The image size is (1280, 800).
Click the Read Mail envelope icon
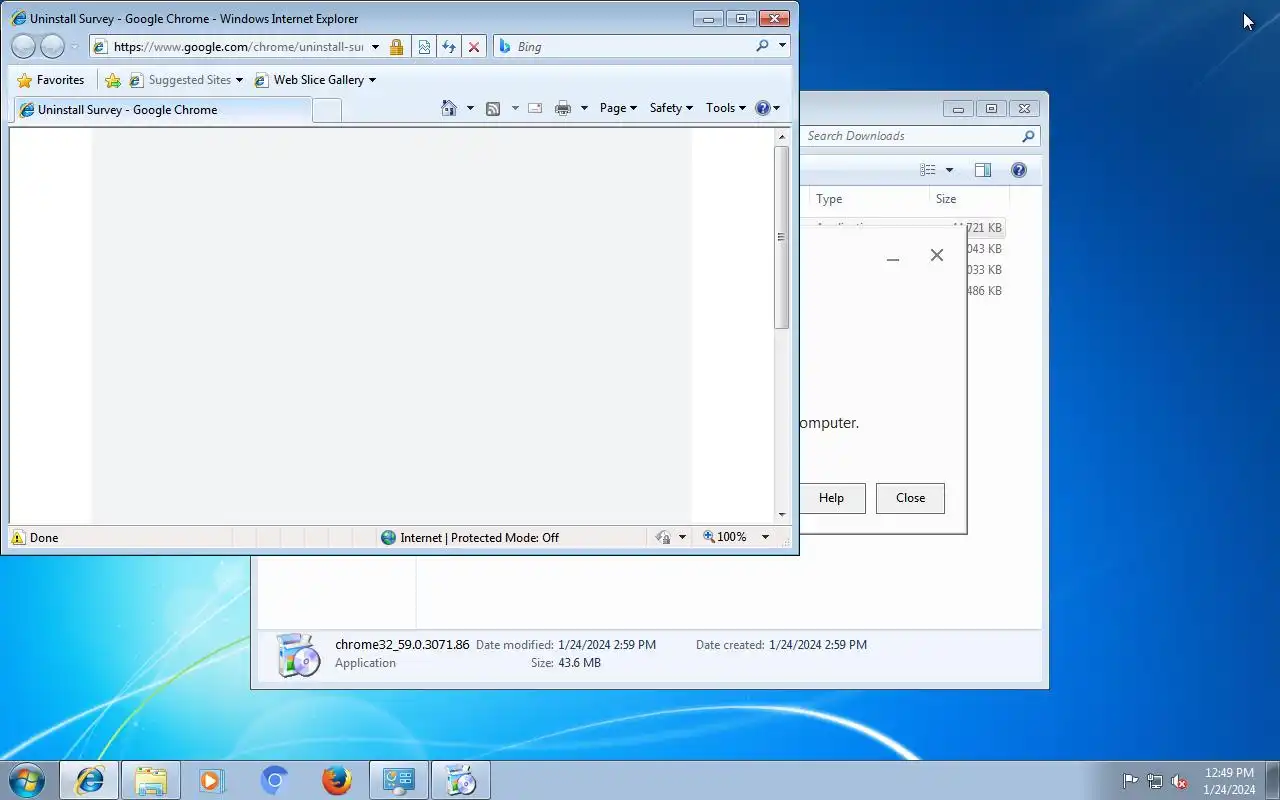(535, 108)
